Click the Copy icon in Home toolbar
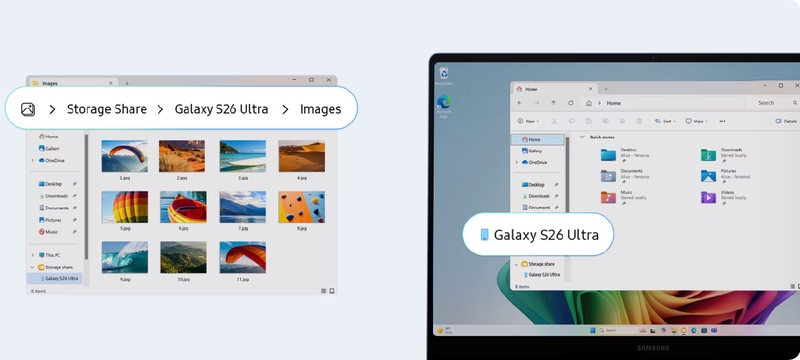The height and width of the screenshot is (360, 800). (571, 121)
